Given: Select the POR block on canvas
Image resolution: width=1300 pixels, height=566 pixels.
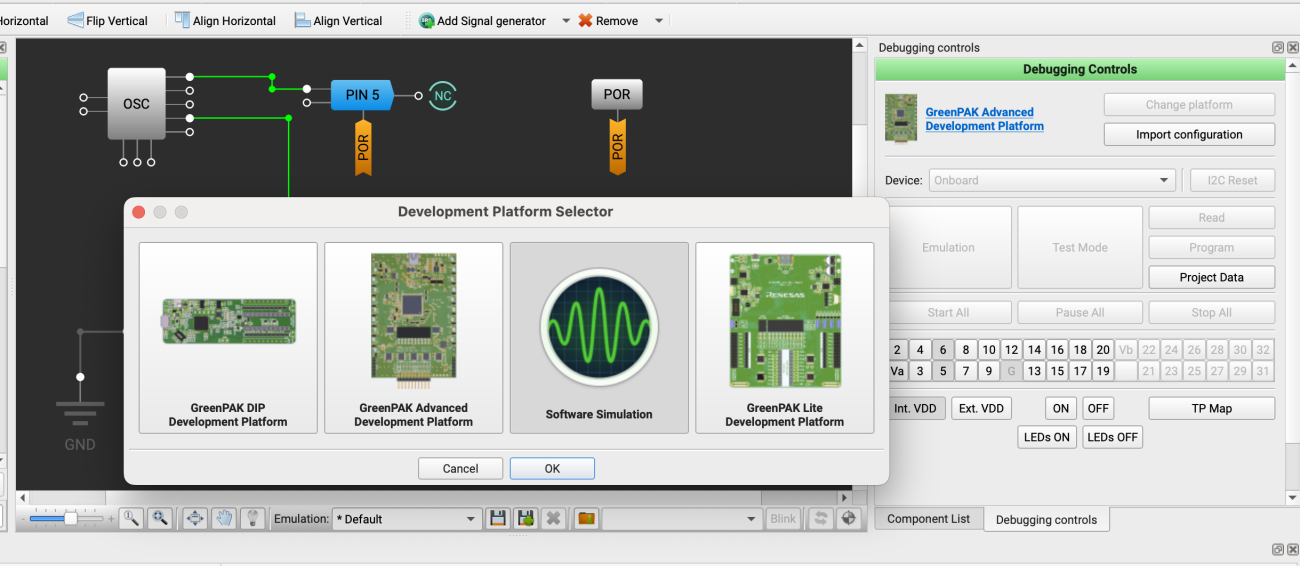Looking at the screenshot, I should pos(617,95).
